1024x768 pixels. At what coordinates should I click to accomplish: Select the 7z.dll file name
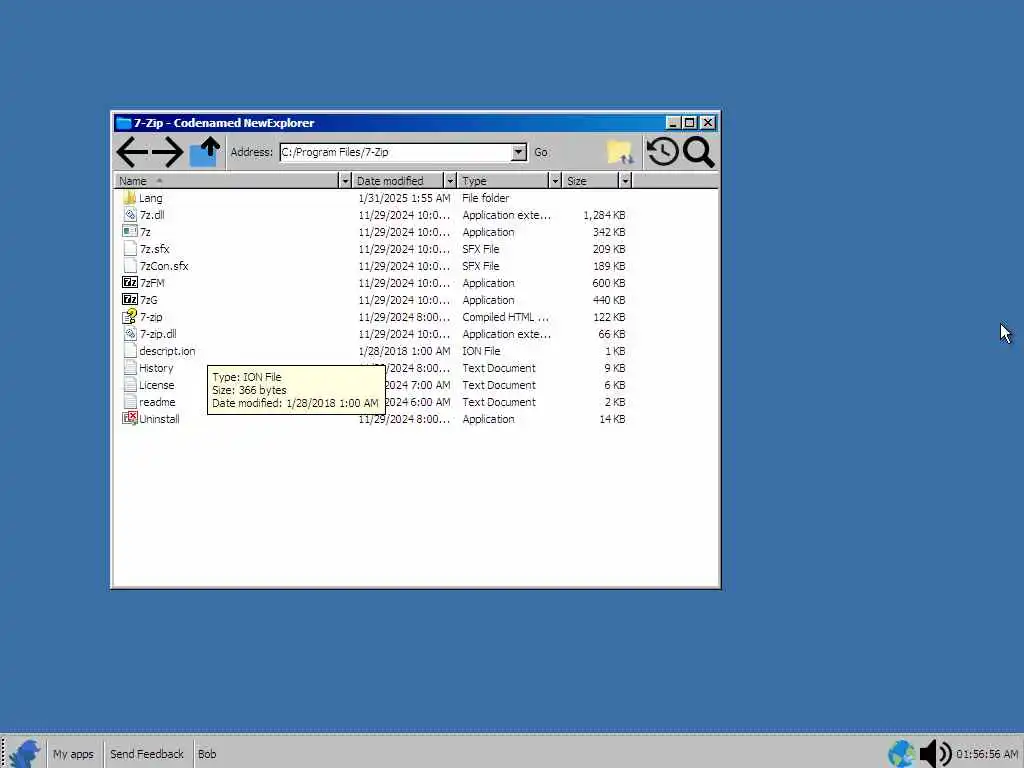tap(152, 215)
